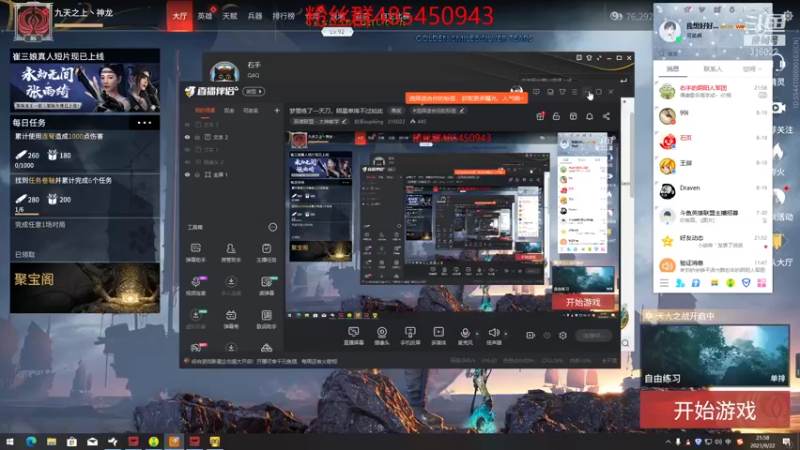Open chat with Draven in QQ
This screenshot has height=450, width=800.
(x=713, y=191)
